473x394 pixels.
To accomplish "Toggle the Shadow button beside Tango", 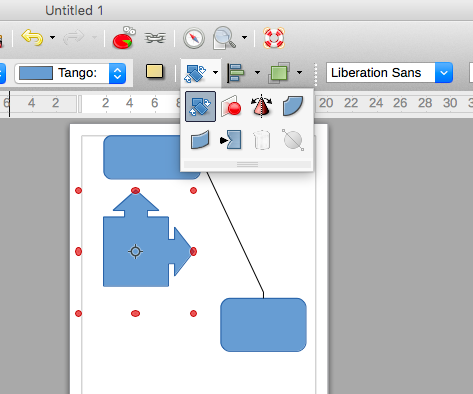I will pyautogui.click(x=155, y=72).
